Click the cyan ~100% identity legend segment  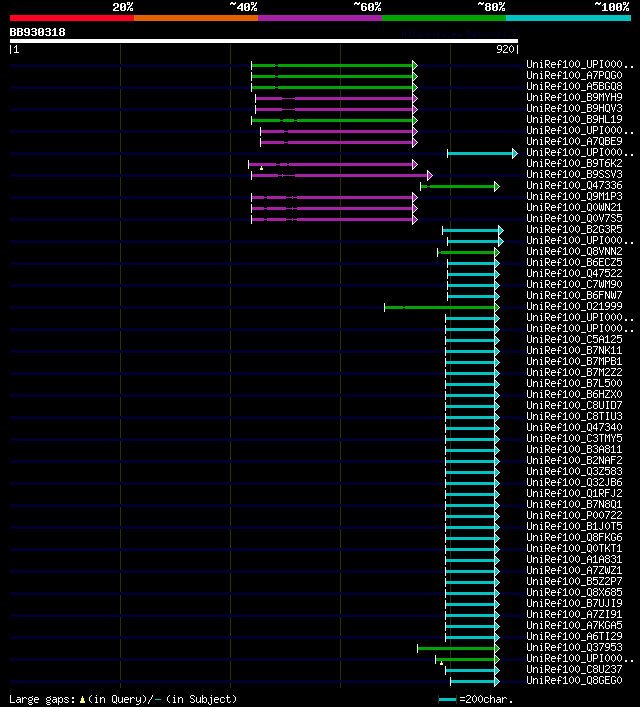(x=568, y=18)
